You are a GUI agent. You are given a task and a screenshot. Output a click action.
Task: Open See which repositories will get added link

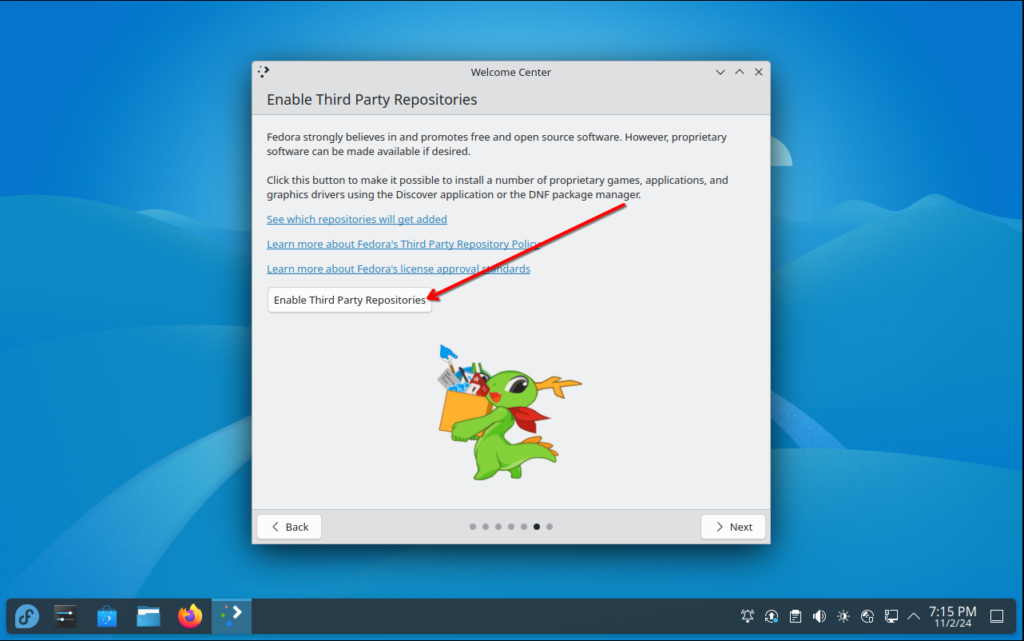pyautogui.click(x=357, y=219)
